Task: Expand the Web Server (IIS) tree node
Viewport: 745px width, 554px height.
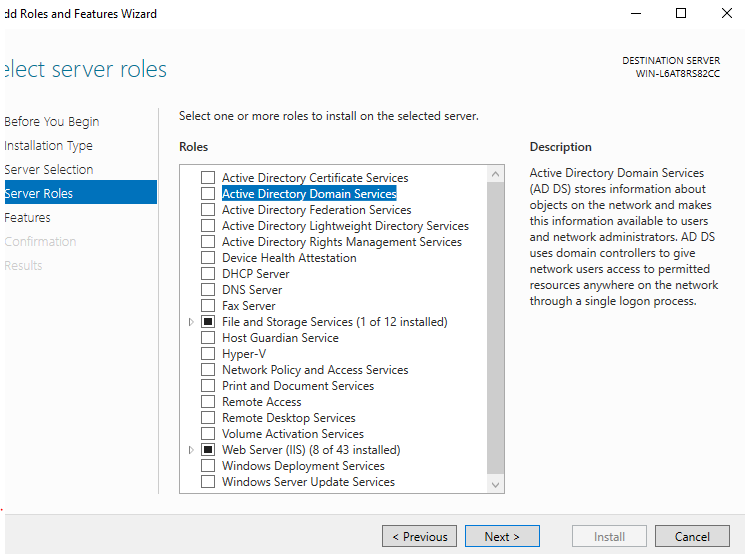Action: [191, 449]
